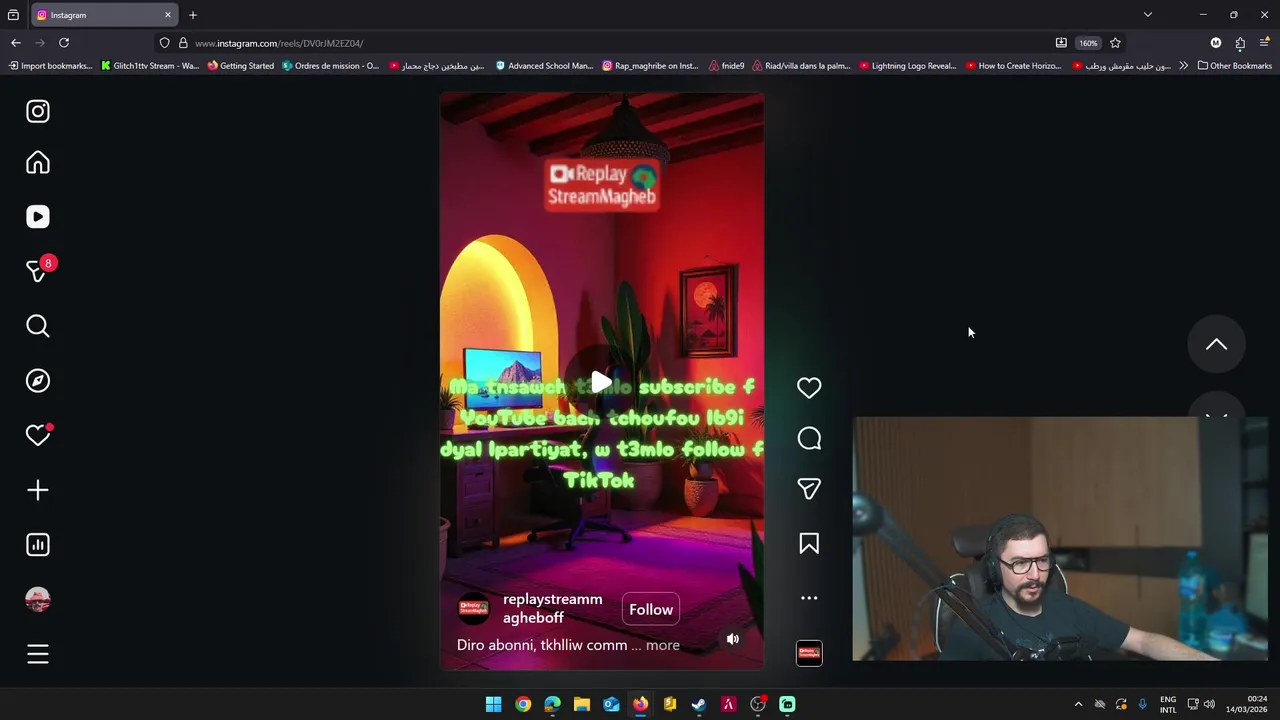
Task: Share the reel via paper-plane icon
Action: point(809,489)
